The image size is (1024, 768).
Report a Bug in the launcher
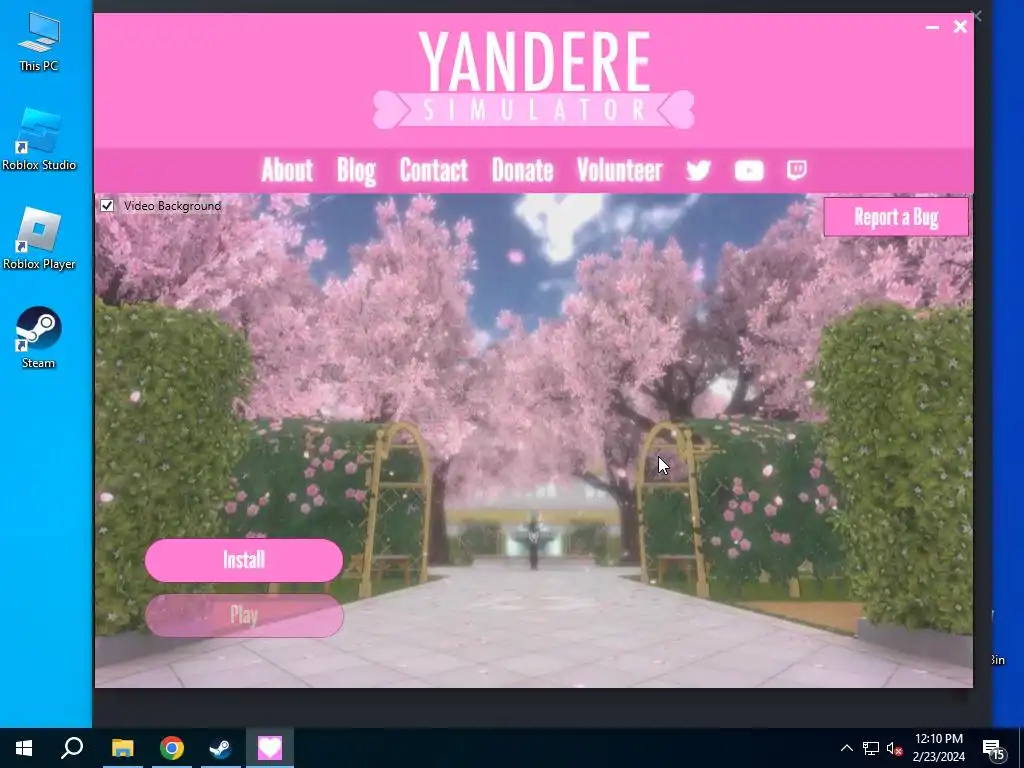pos(896,217)
